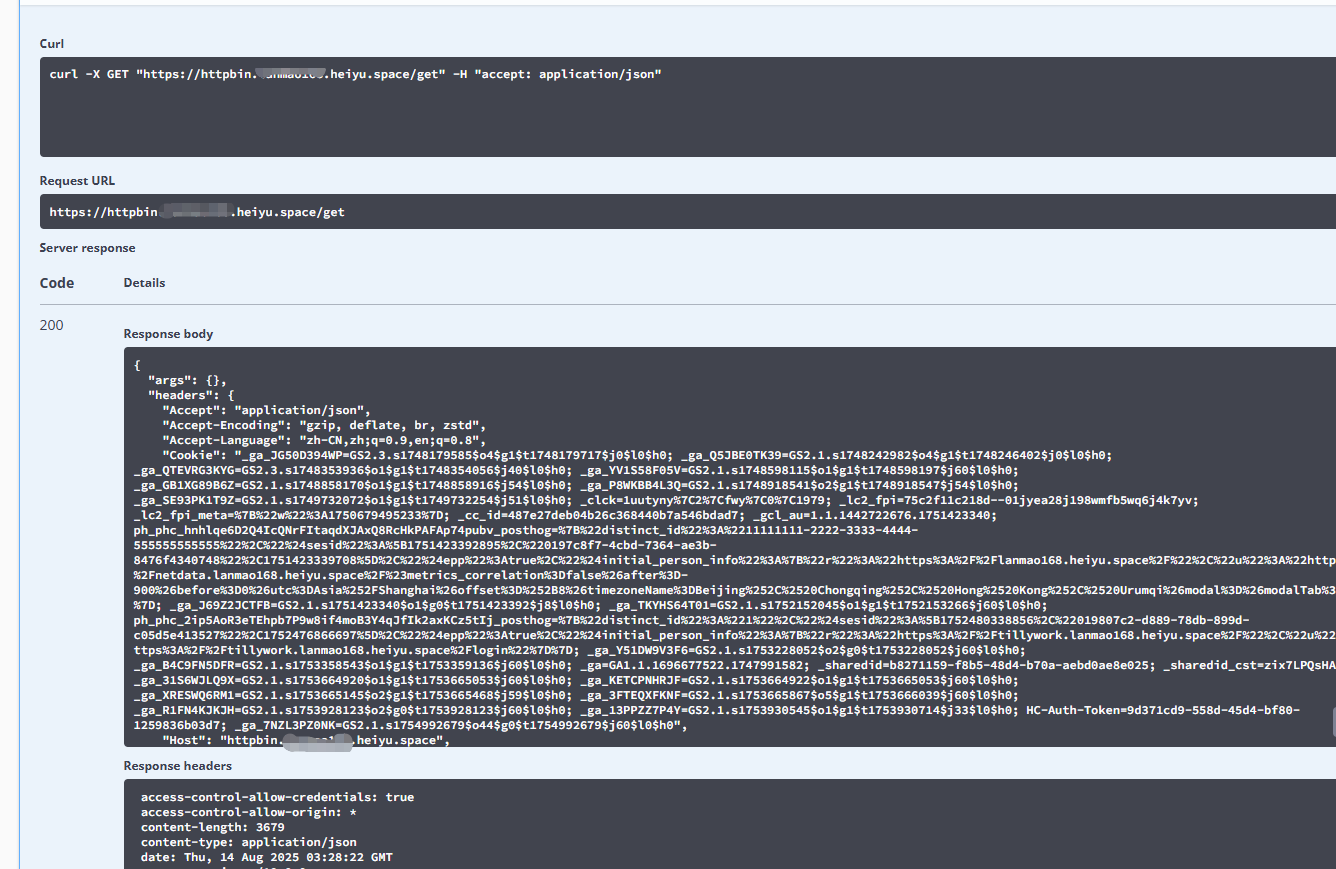Click the Request URL value box
This screenshot has width=1336, height=869.
[688, 212]
